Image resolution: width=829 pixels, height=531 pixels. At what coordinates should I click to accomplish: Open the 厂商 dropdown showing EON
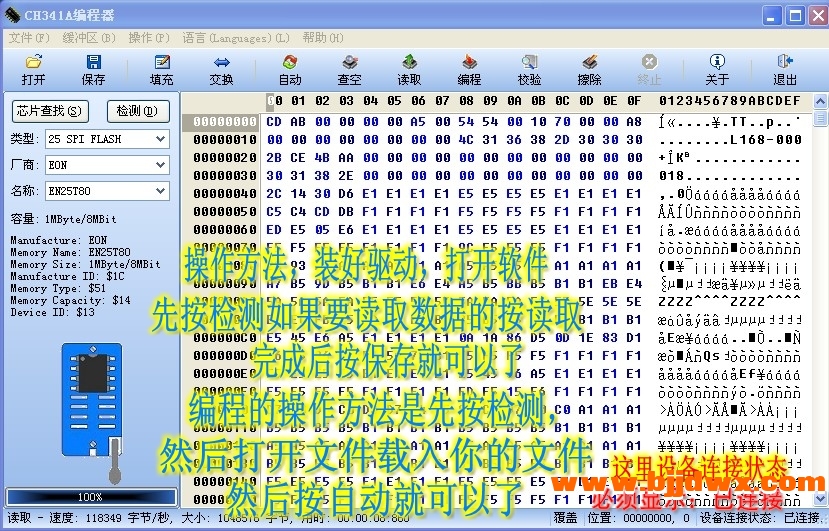[160, 165]
